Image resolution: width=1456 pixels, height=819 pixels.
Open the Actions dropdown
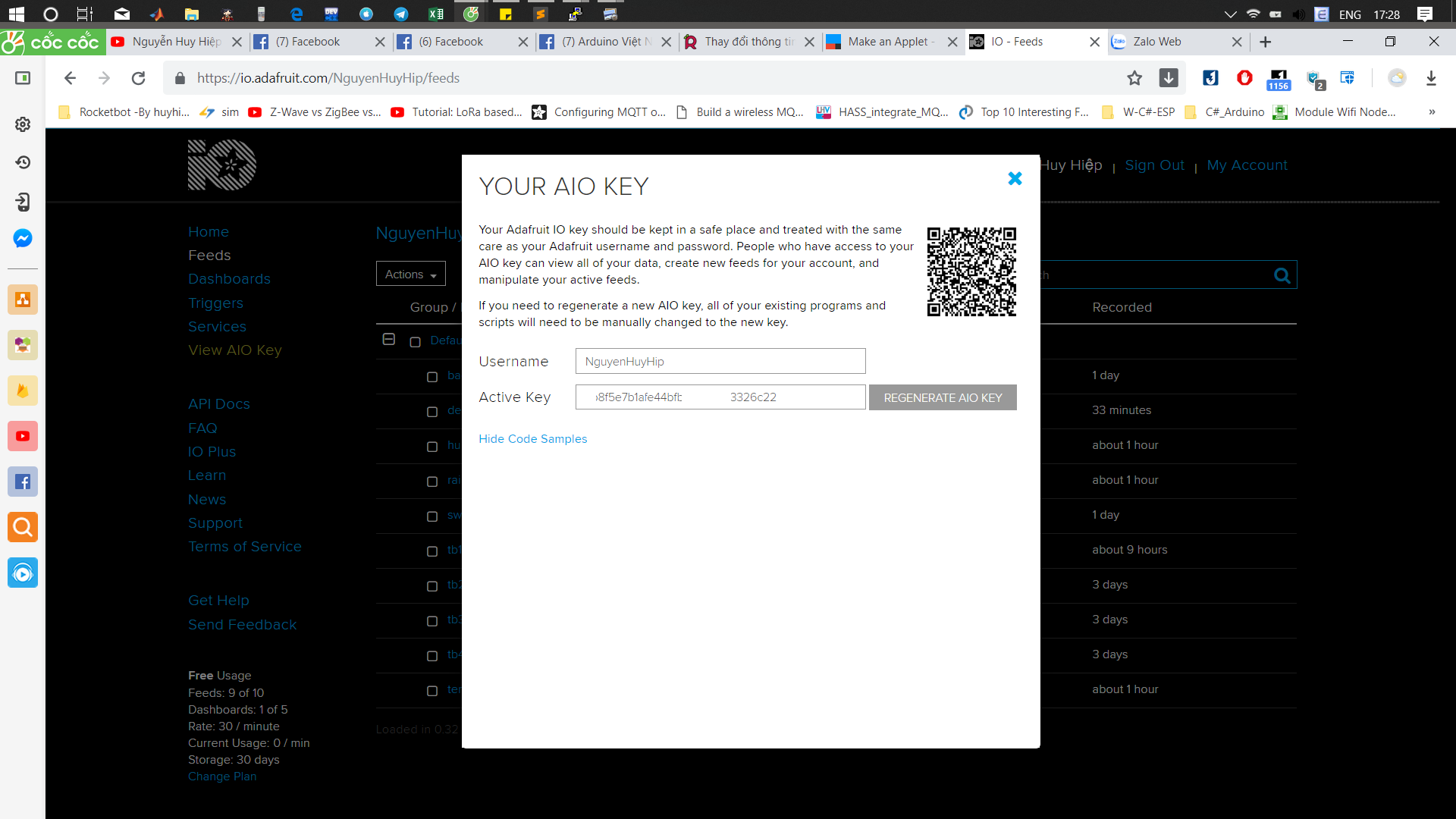tap(410, 274)
